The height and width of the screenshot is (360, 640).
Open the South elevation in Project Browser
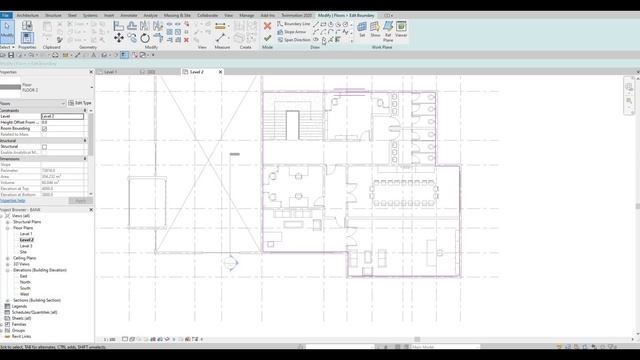pos(25,288)
